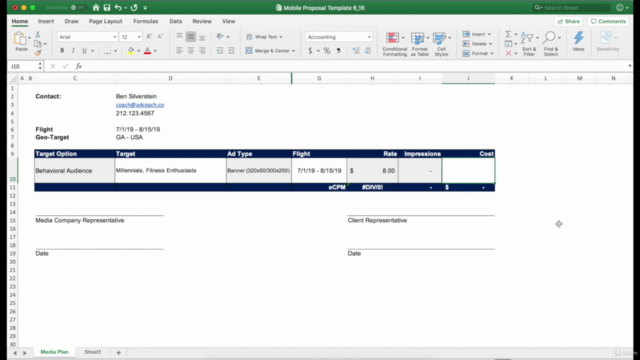Open the Draw ribbon tab
640x360 pixels.
[x=71, y=21]
